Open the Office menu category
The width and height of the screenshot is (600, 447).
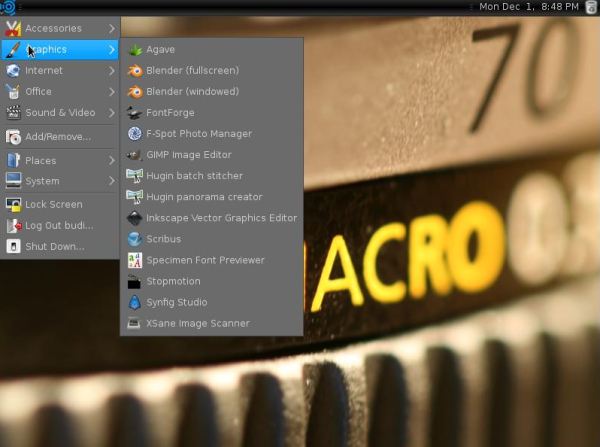[x=60, y=92]
